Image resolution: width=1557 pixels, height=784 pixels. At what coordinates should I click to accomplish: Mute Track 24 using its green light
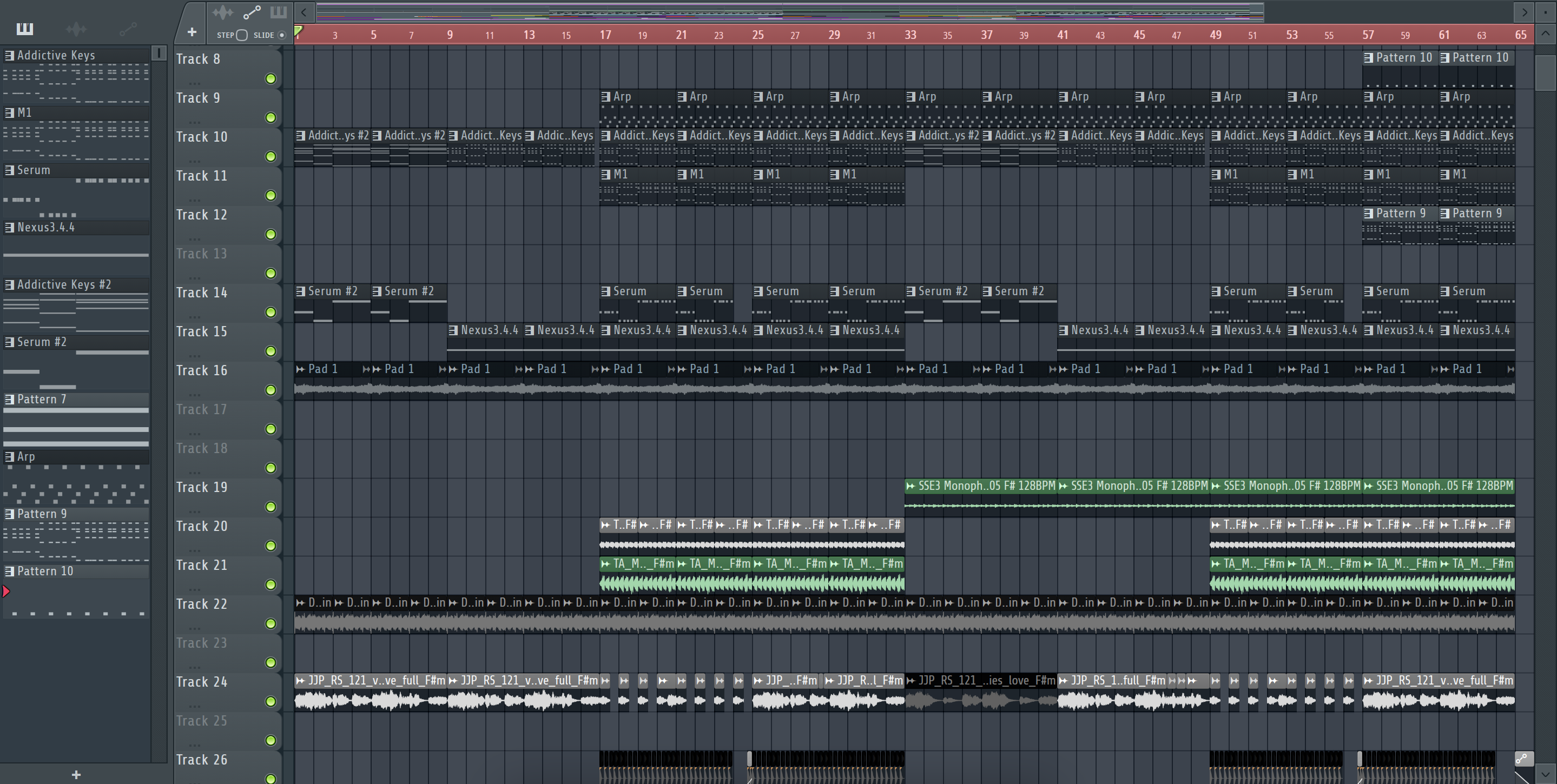tap(271, 701)
